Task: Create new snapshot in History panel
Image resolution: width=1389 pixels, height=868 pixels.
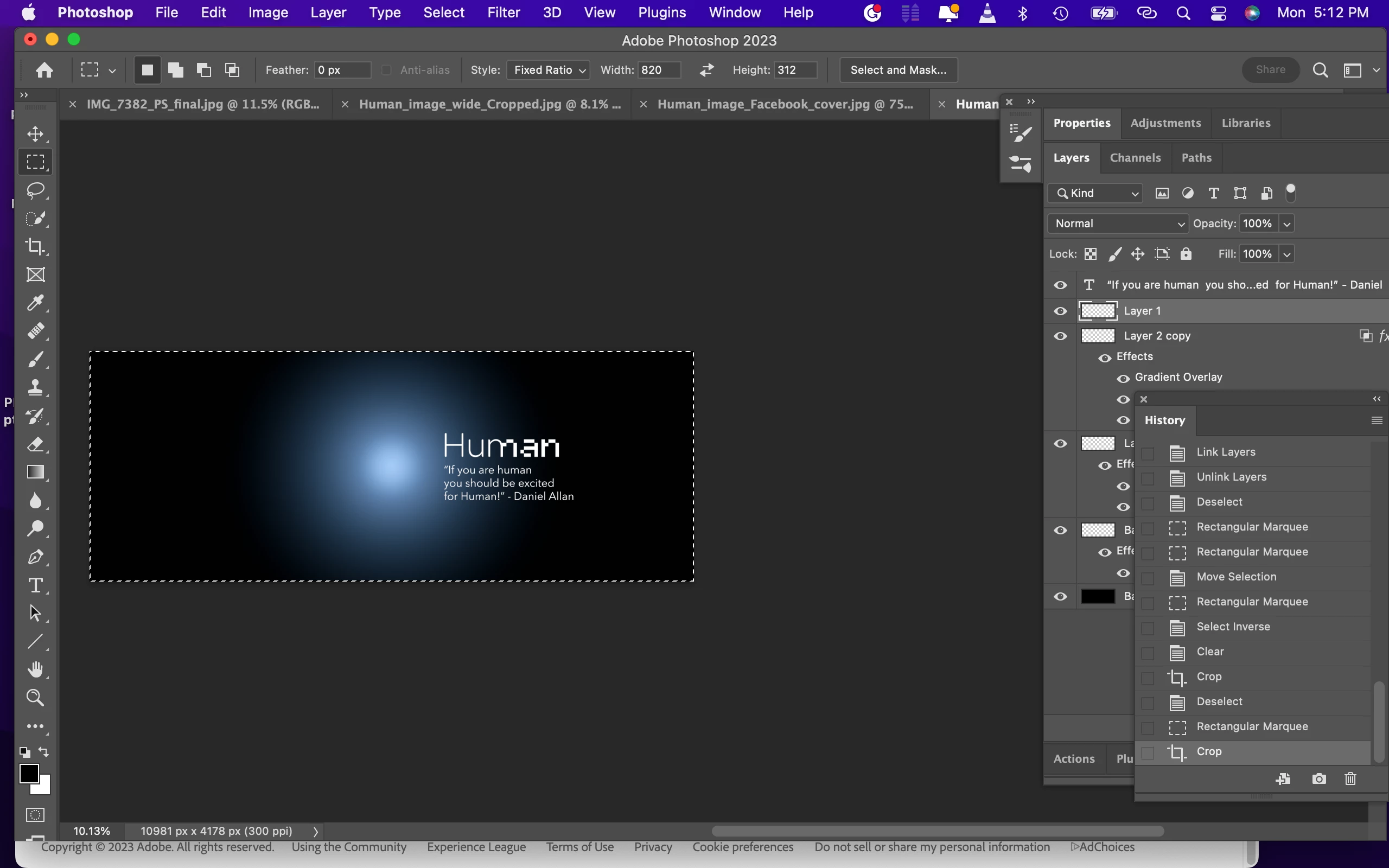Action: pos(1319,779)
